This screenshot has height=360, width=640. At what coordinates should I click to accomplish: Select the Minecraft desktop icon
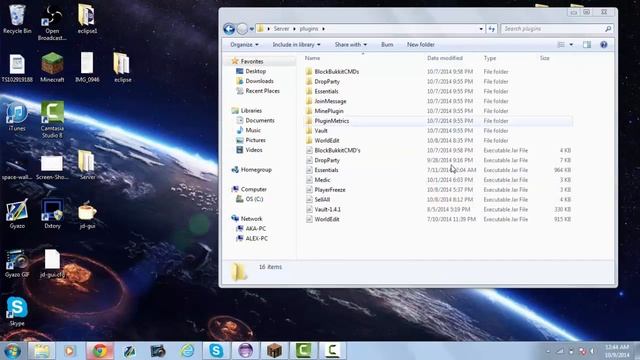[x=52, y=68]
